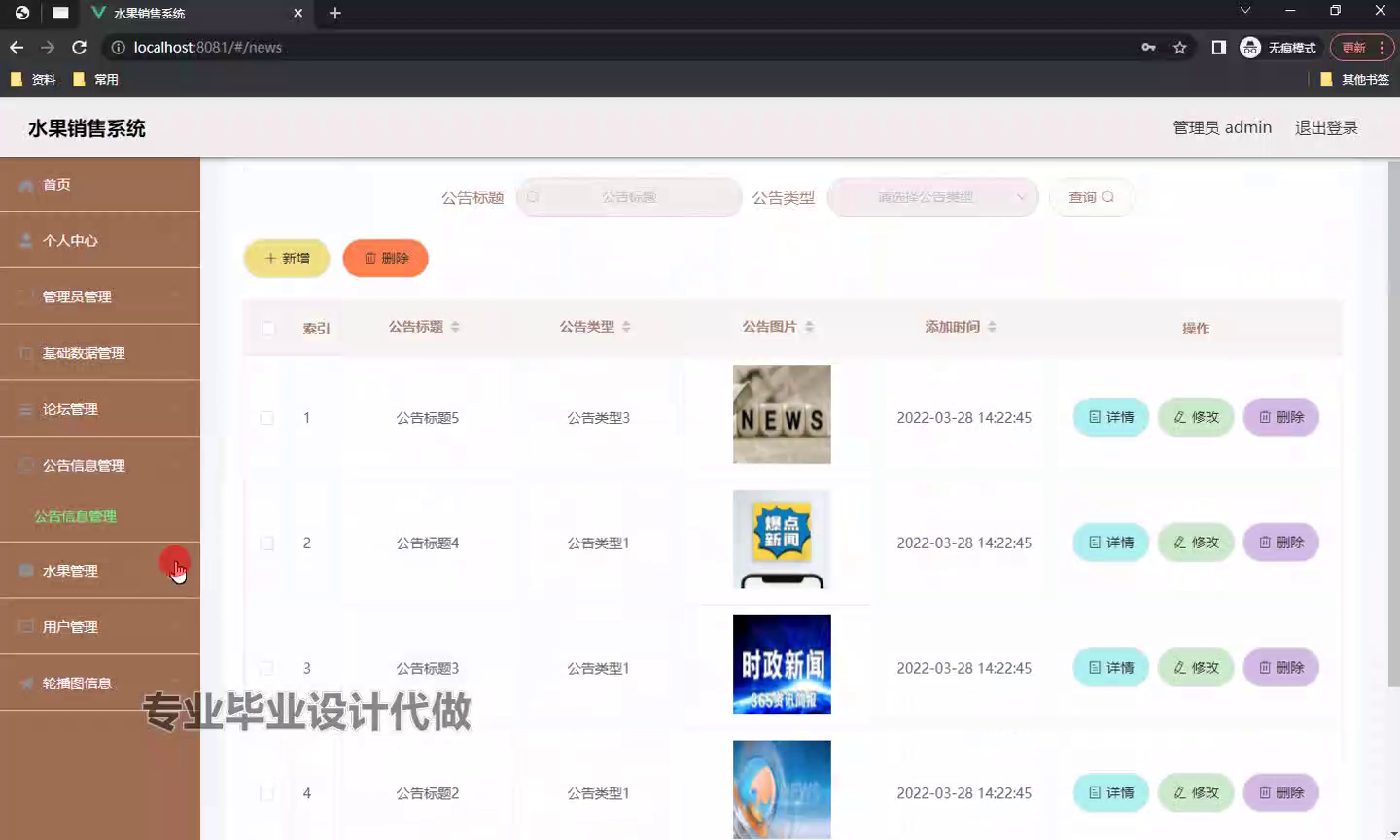Close the 水果销售系统 tab

(x=297, y=13)
